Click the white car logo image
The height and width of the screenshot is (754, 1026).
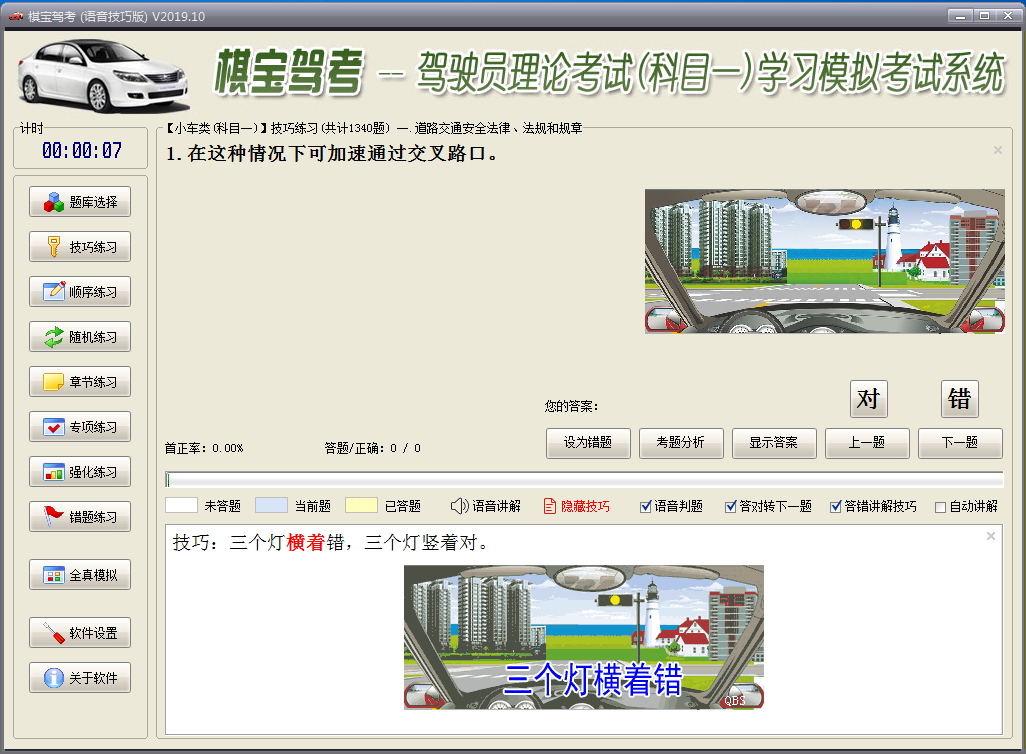point(103,76)
